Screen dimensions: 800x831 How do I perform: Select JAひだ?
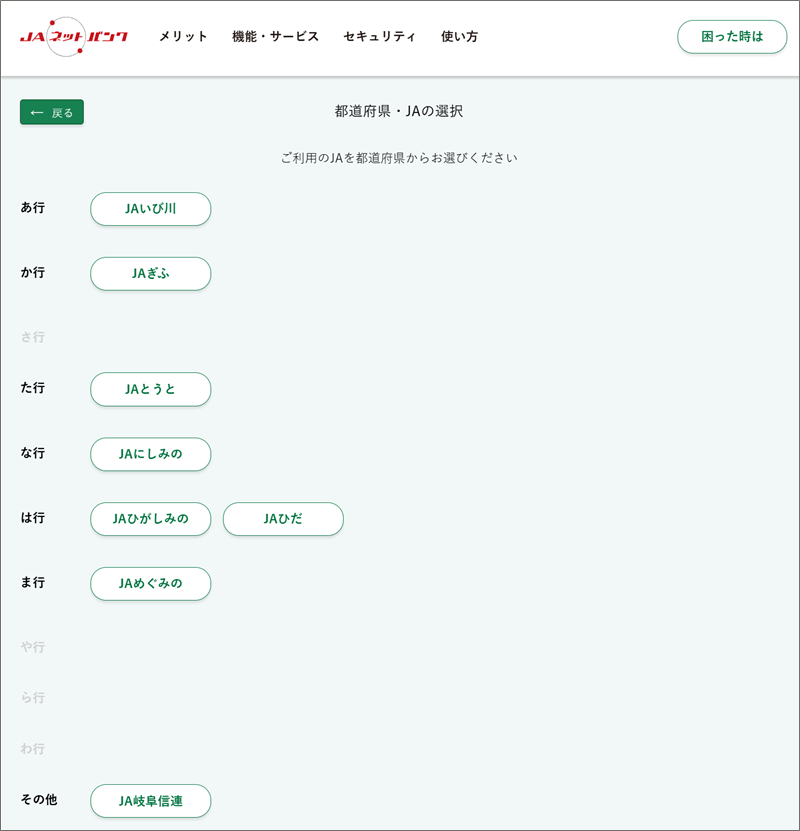pyautogui.click(x=283, y=519)
